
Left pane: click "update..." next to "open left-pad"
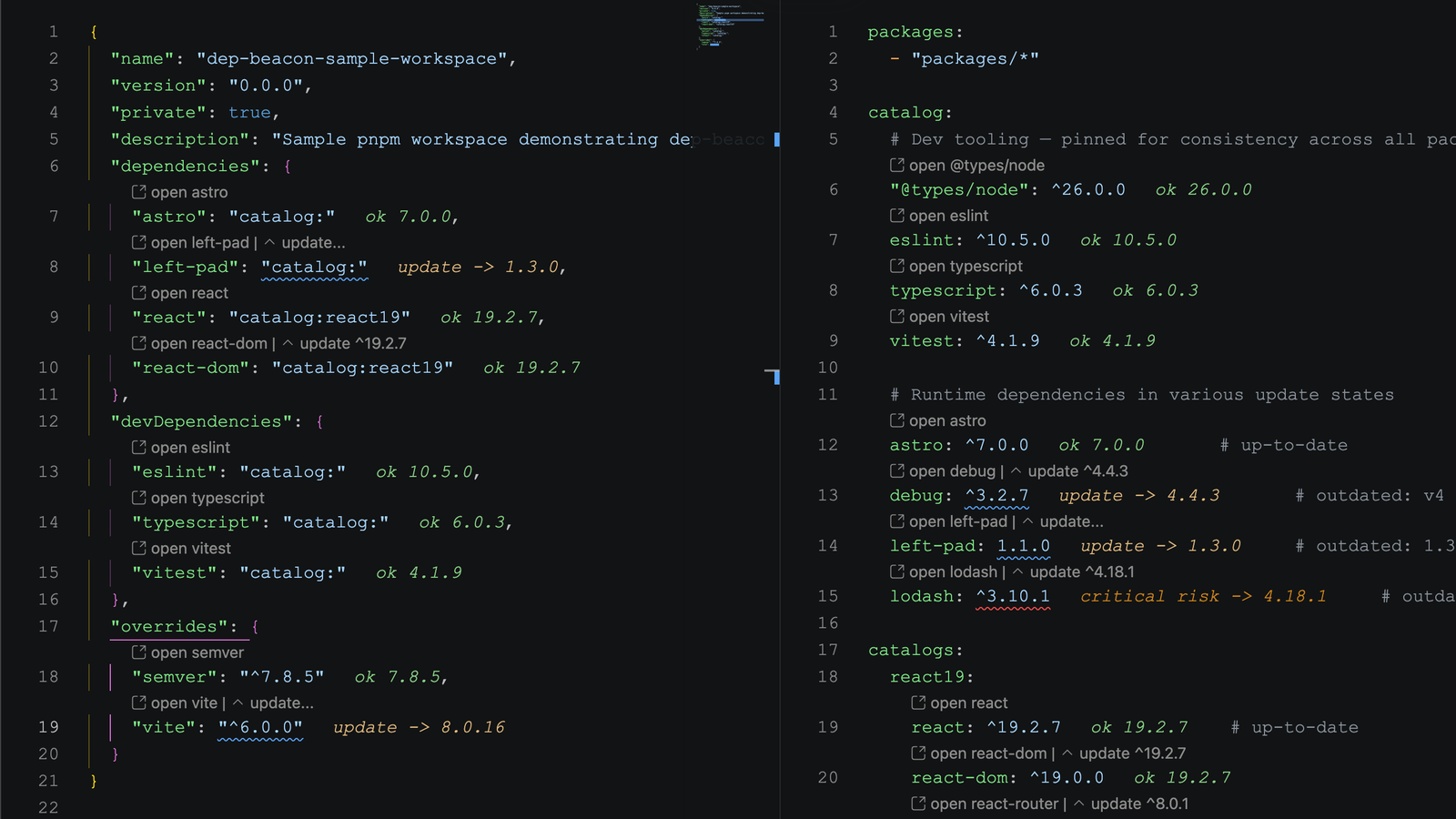point(313,243)
